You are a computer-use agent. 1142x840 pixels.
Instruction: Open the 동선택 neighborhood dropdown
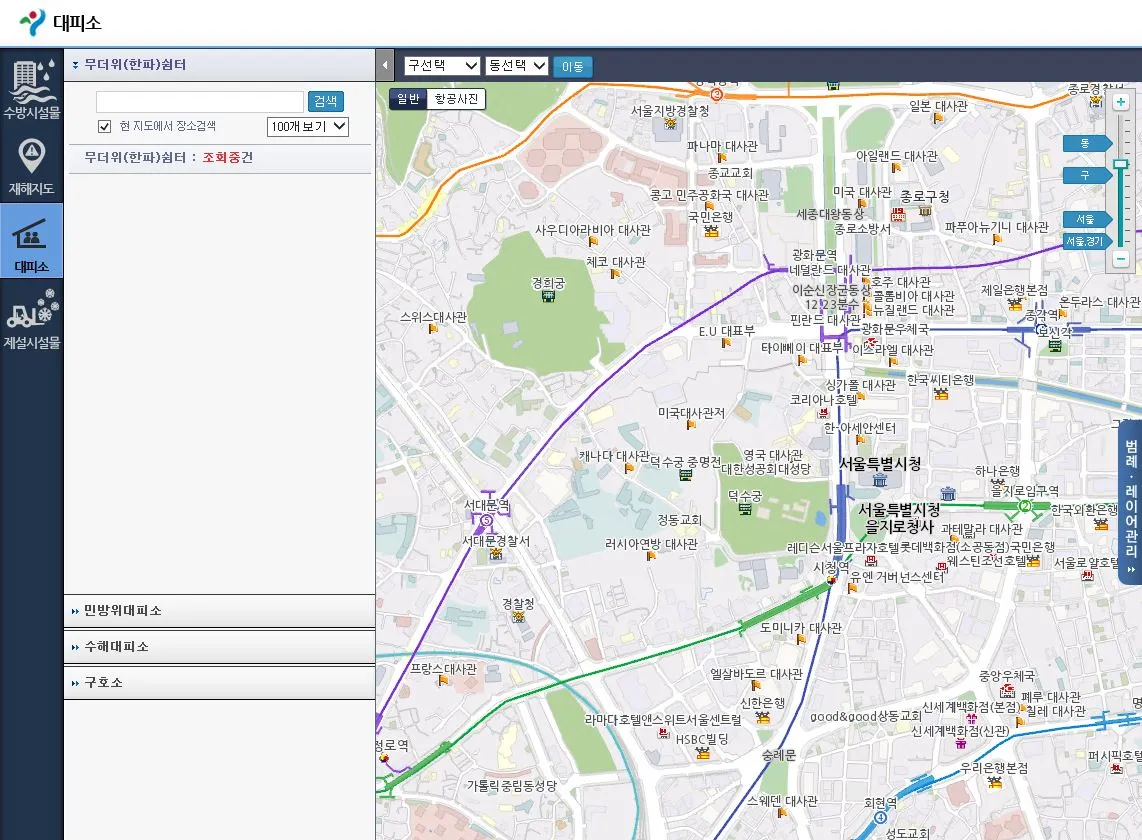(516, 66)
